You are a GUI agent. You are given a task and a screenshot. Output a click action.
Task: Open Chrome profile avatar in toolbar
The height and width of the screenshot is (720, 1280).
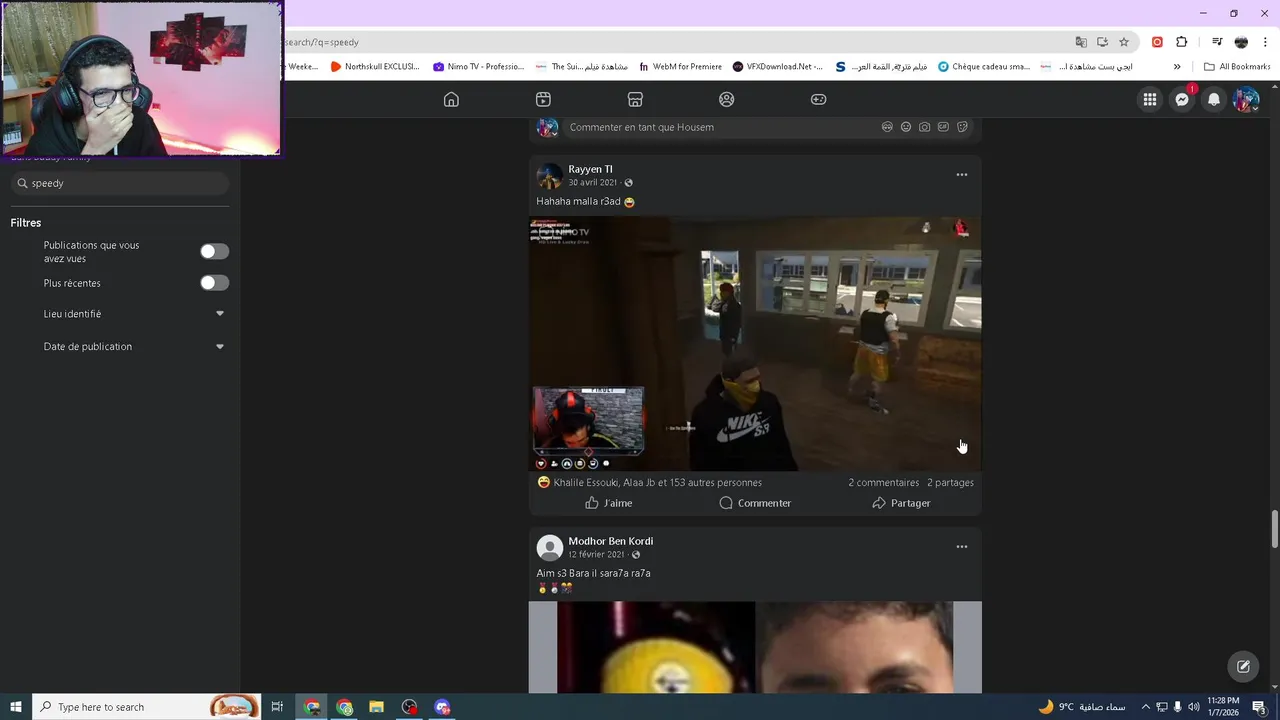1241,42
